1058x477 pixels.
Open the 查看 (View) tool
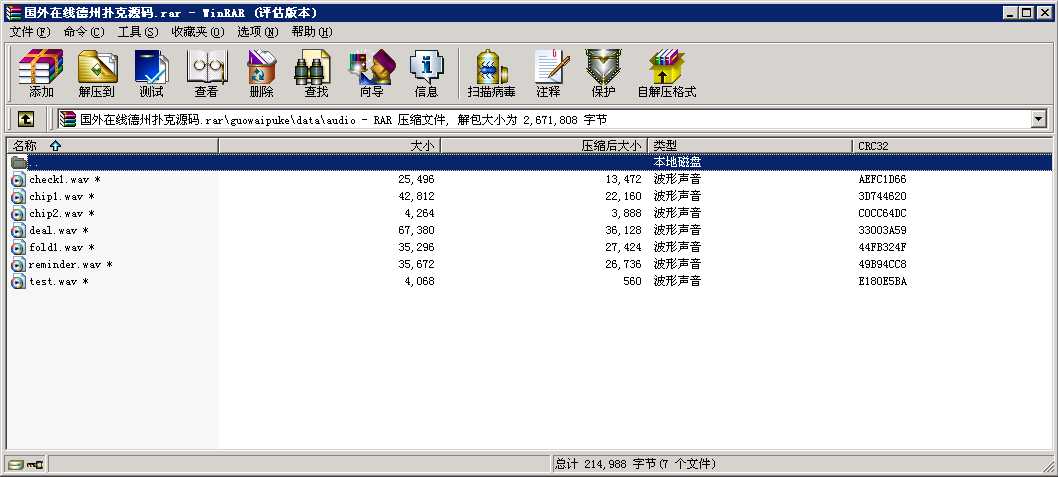click(x=206, y=73)
